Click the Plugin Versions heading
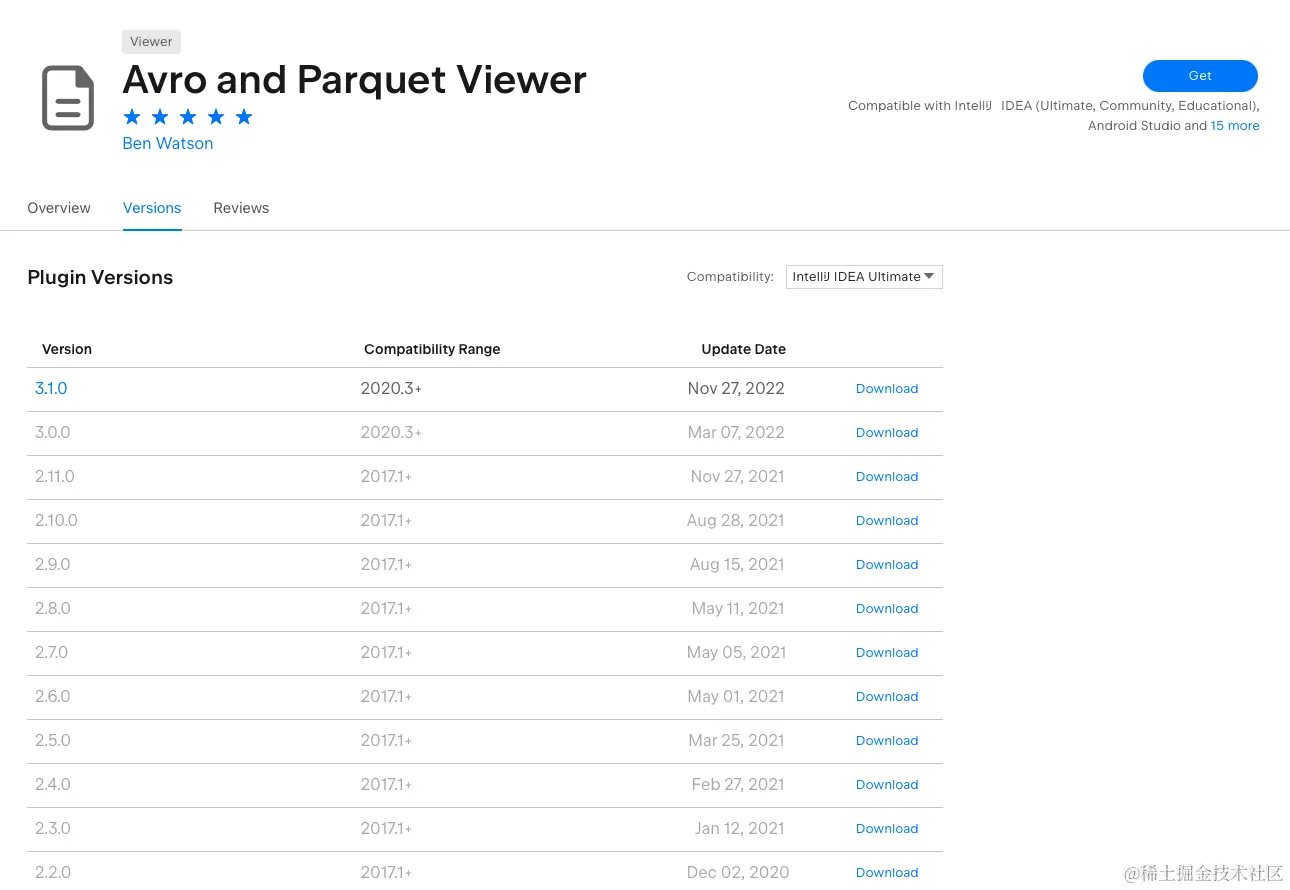This screenshot has height=890, width=1290. click(x=100, y=278)
